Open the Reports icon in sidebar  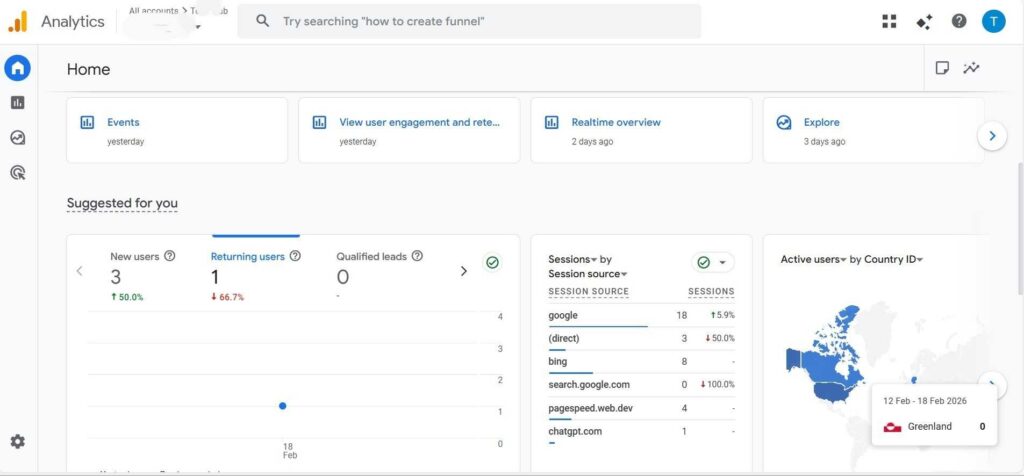tap(18, 103)
